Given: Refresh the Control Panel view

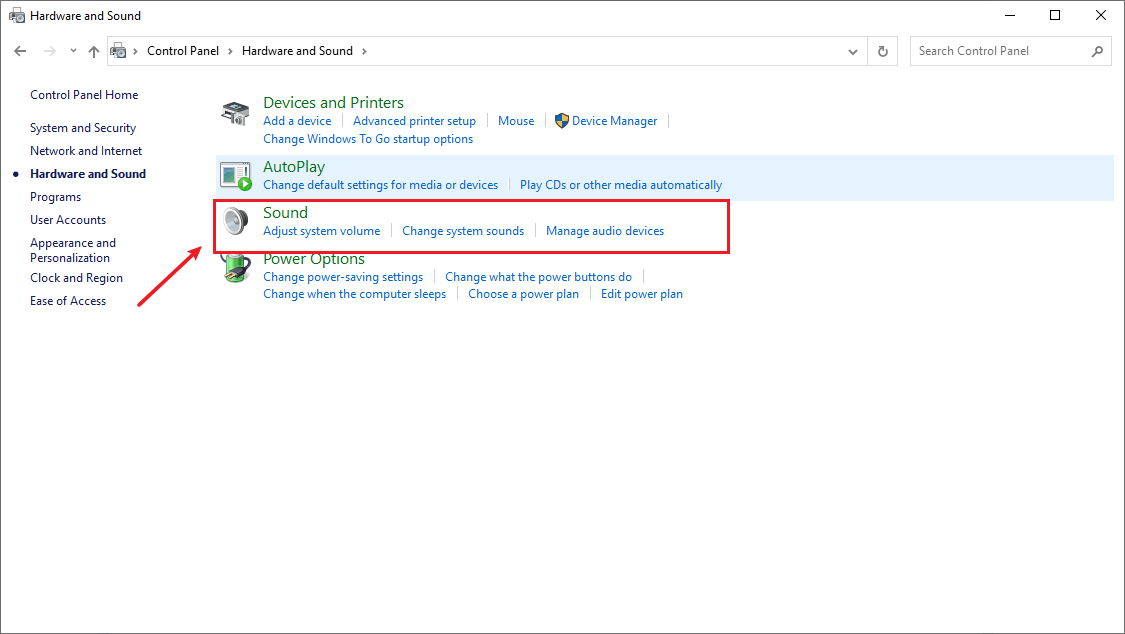Looking at the screenshot, I should tap(882, 51).
